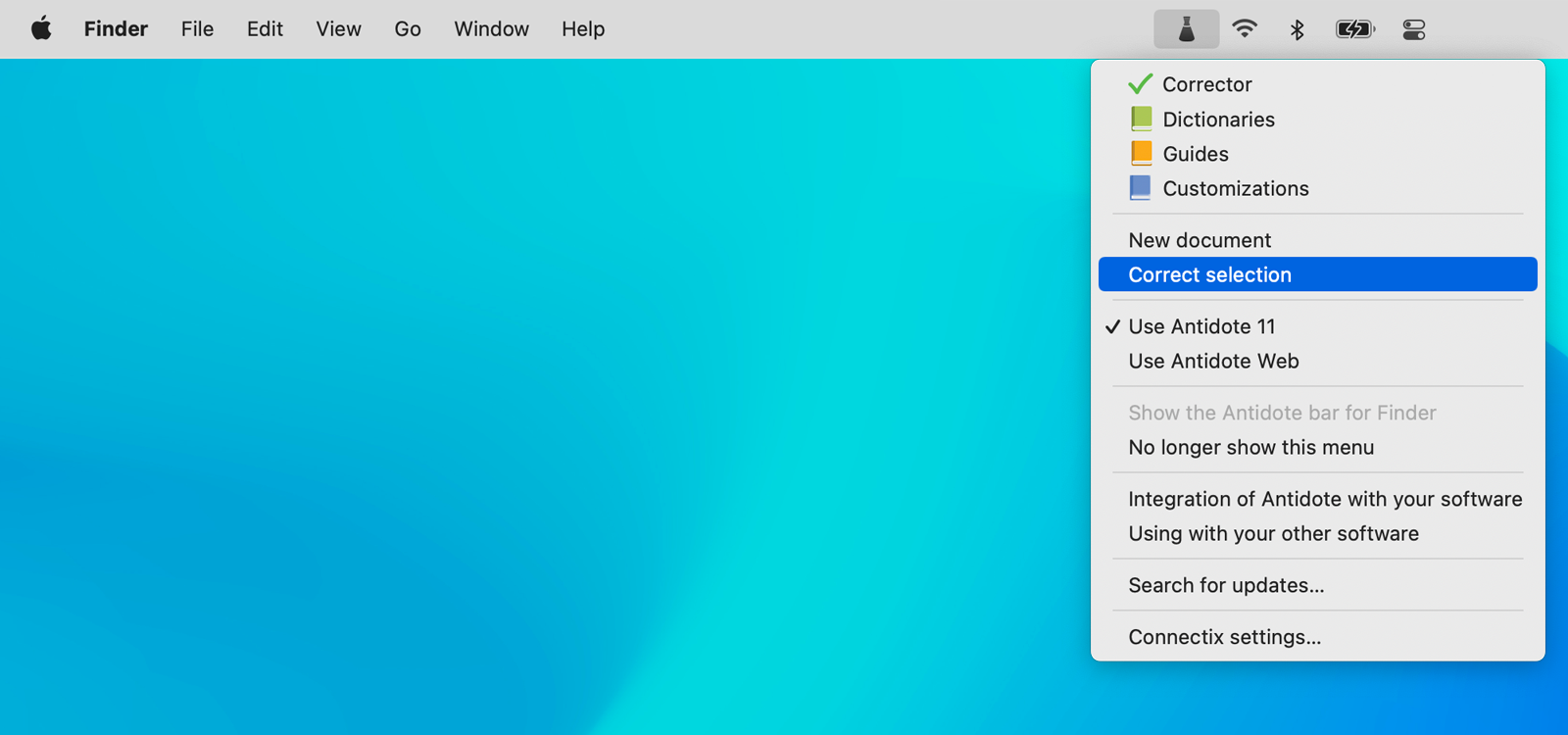Open Control Center from the menu bar
1568x735 pixels.
1413,29
